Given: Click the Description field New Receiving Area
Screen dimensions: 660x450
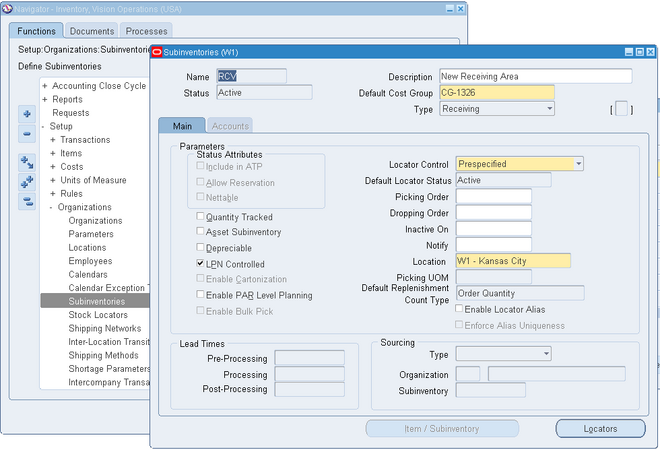Looking at the screenshot, I should pyautogui.click(x=536, y=76).
